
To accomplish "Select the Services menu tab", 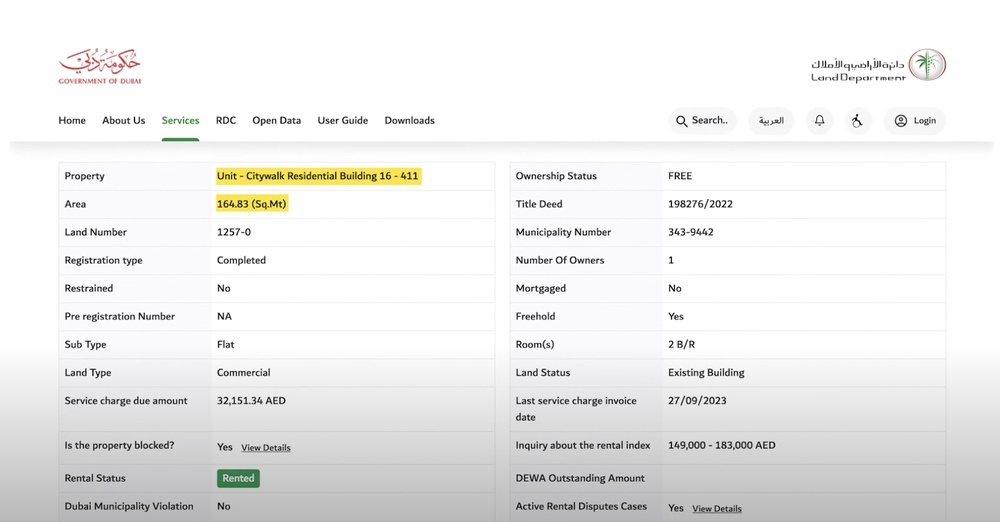I will coord(180,121).
